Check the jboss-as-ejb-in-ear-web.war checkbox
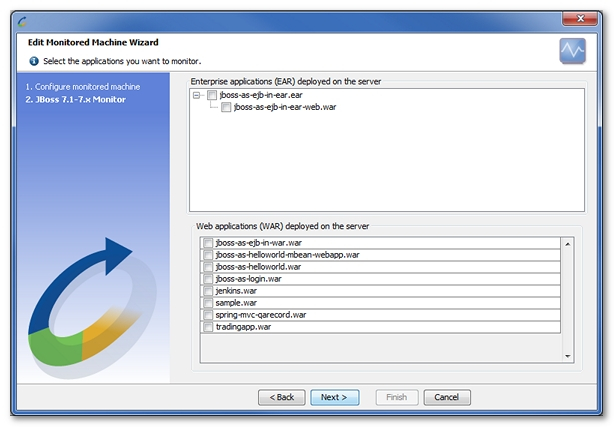The image size is (614, 427). [226, 107]
